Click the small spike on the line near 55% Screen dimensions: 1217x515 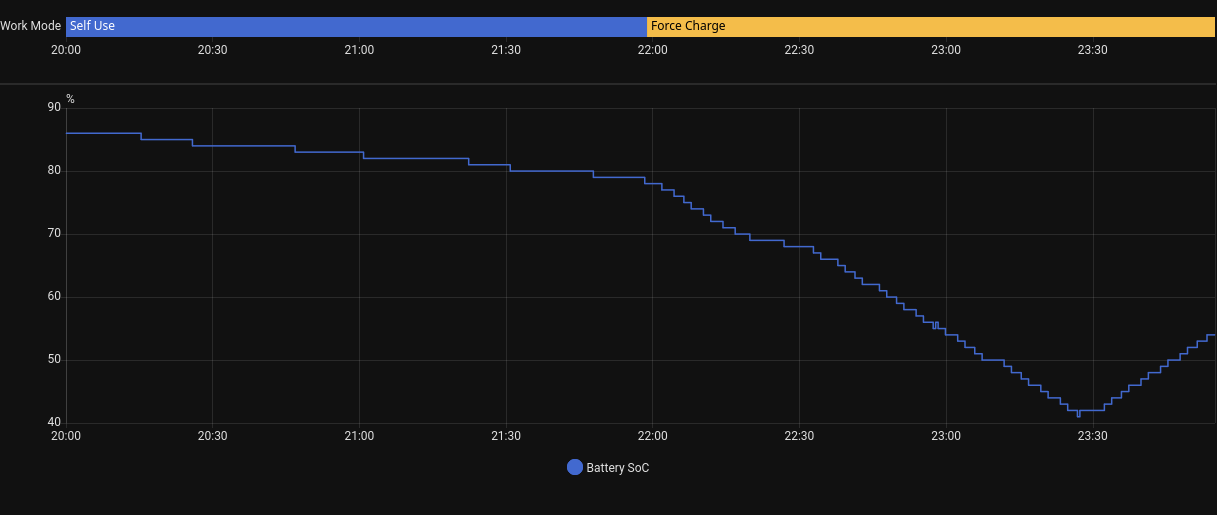936,323
